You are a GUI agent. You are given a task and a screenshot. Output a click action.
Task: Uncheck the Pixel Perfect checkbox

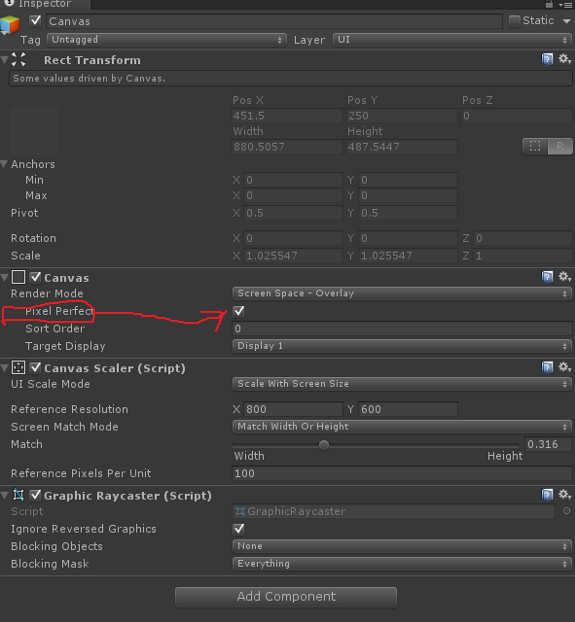pos(239,311)
